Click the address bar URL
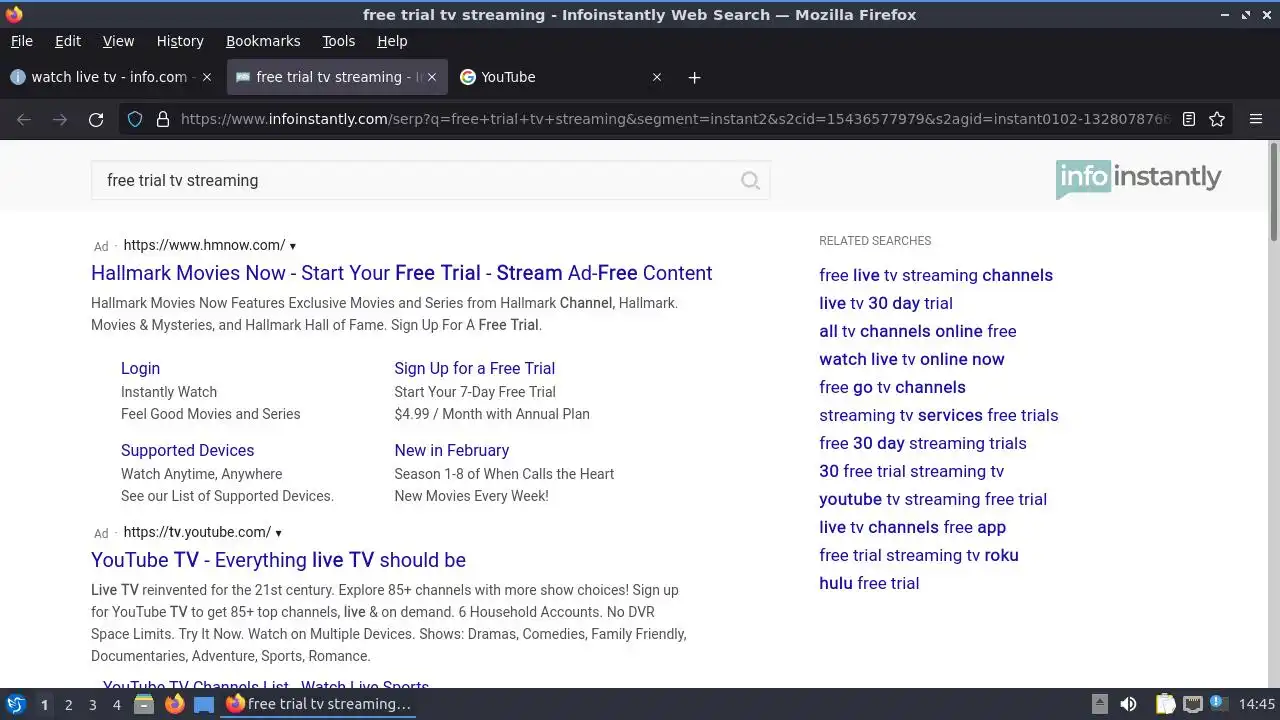Viewport: 1280px width, 720px height. tap(674, 119)
